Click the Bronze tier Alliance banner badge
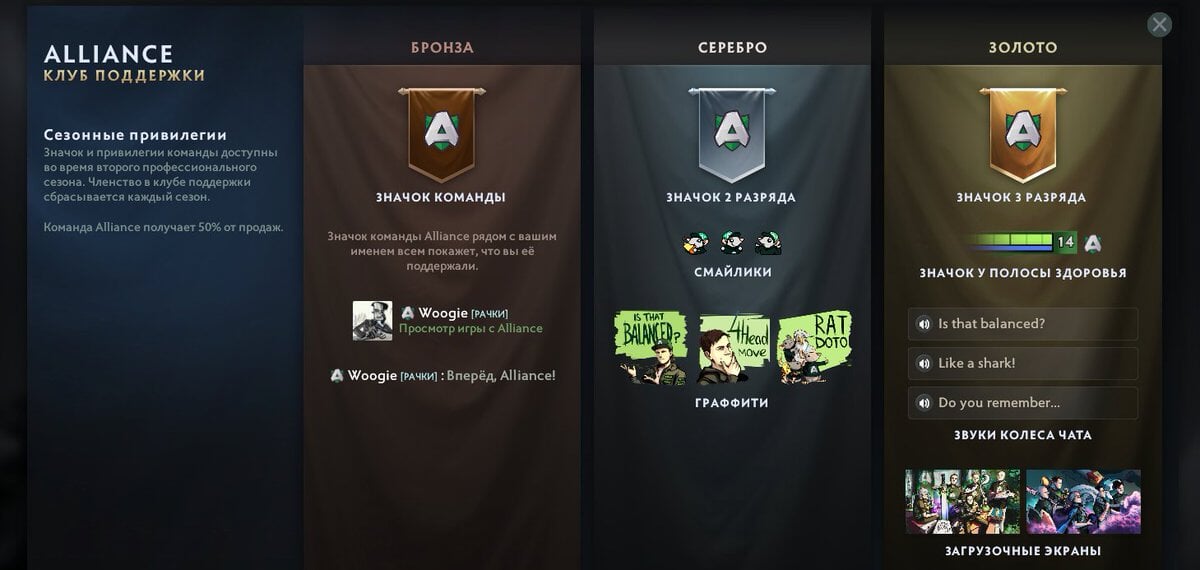The height and width of the screenshot is (570, 1200). [441, 133]
